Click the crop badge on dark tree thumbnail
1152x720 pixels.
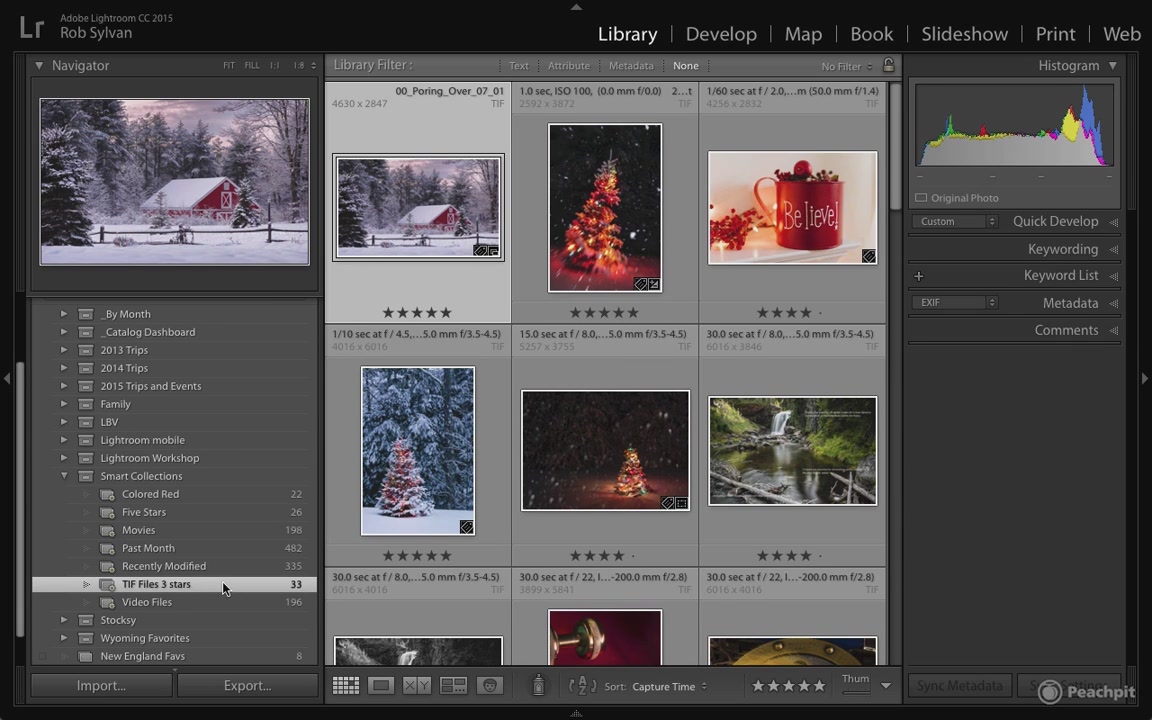click(x=682, y=503)
